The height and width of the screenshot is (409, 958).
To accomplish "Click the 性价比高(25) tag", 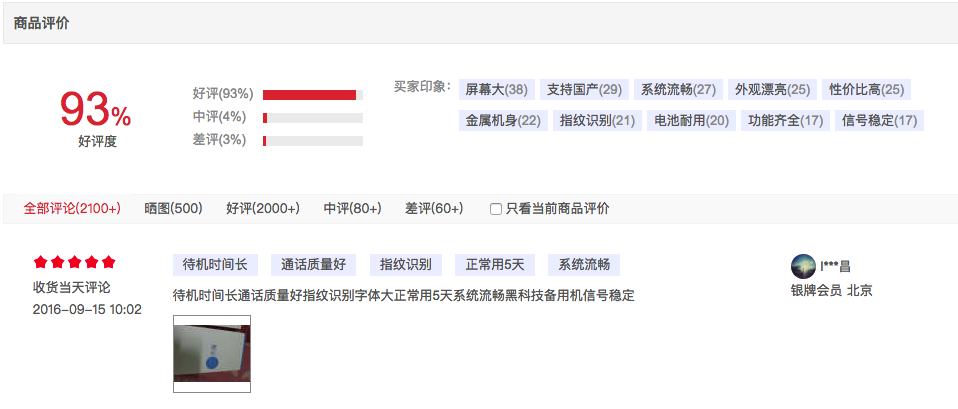I will pos(866,90).
